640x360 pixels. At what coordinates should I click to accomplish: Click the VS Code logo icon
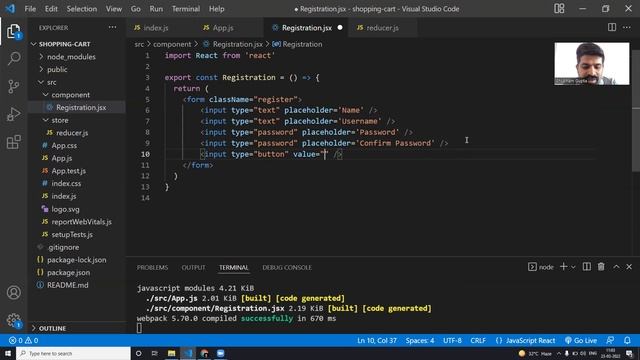(10, 9)
